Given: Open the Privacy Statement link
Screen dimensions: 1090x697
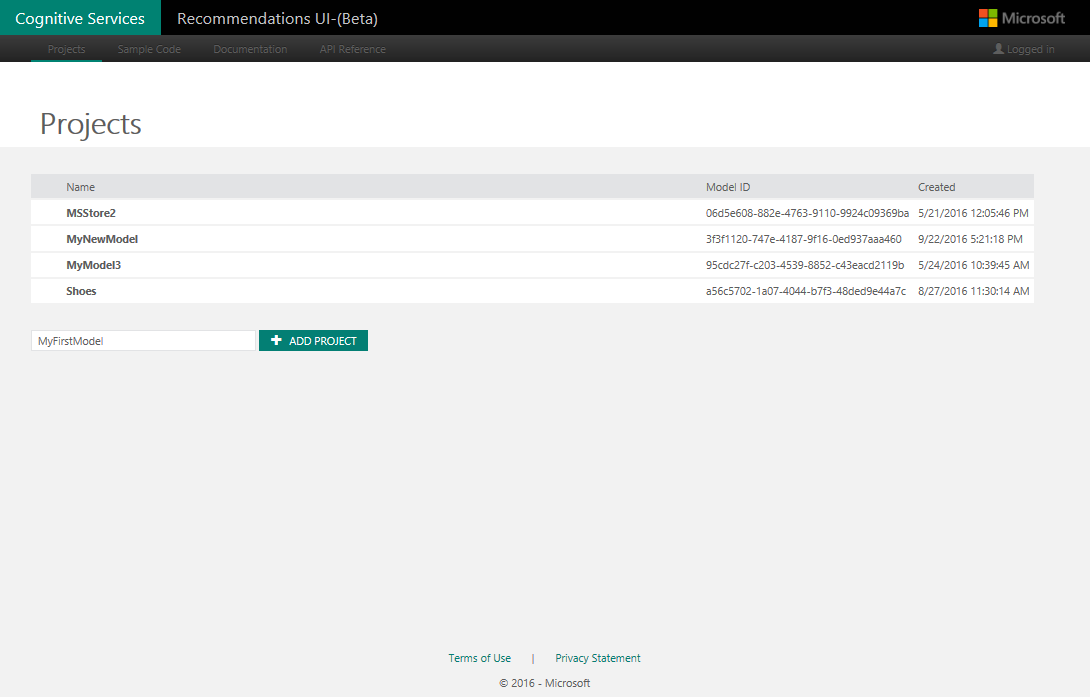Looking at the screenshot, I should click(598, 658).
